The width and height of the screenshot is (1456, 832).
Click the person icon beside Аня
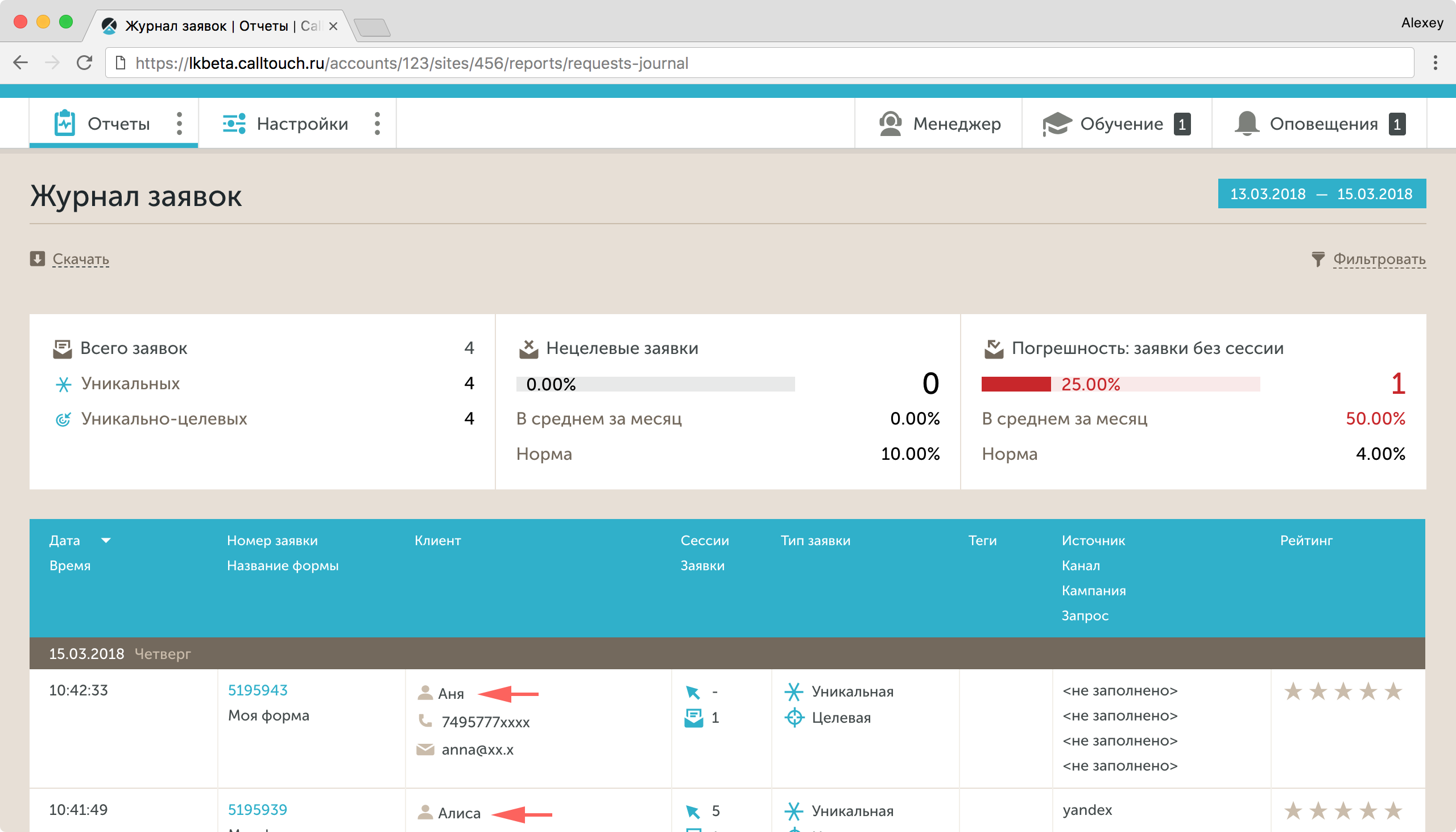[425, 693]
